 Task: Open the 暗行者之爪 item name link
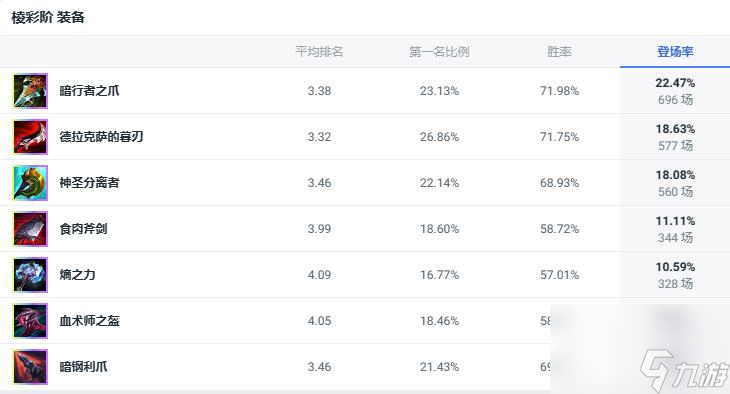[x=89, y=90]
